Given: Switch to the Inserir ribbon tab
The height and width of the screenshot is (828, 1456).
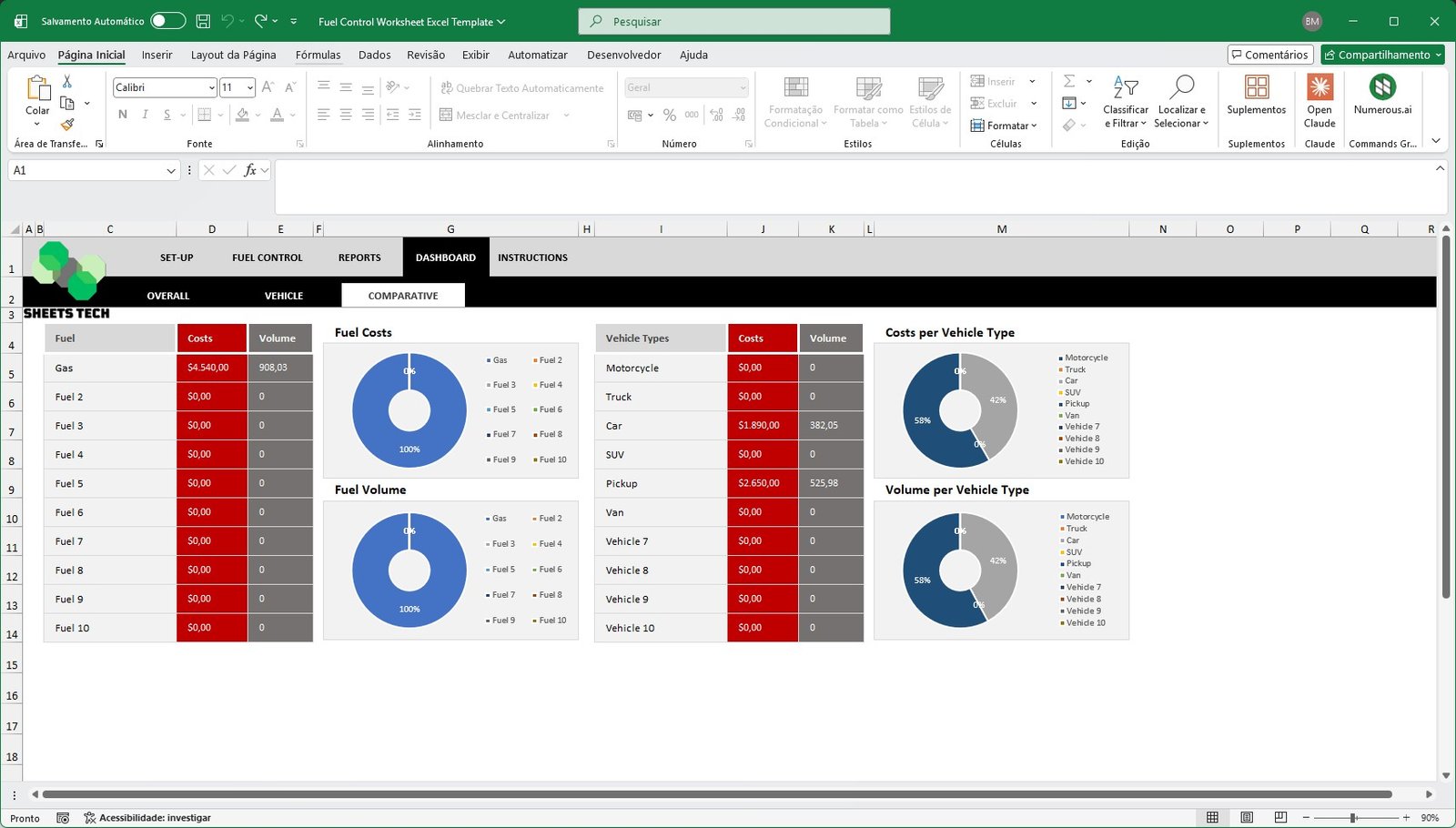Looking at the screenshot, I should pos(157,55).
